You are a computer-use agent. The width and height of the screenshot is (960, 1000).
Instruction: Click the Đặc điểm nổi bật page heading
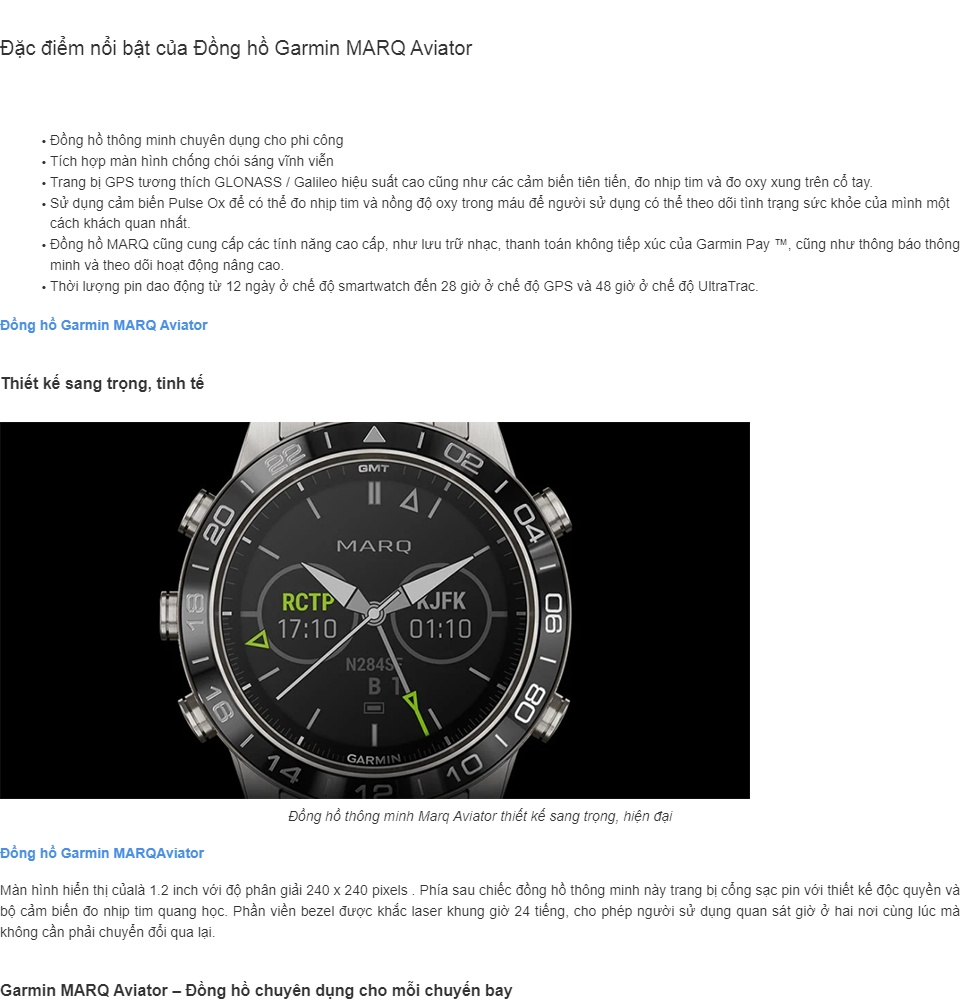236,48
